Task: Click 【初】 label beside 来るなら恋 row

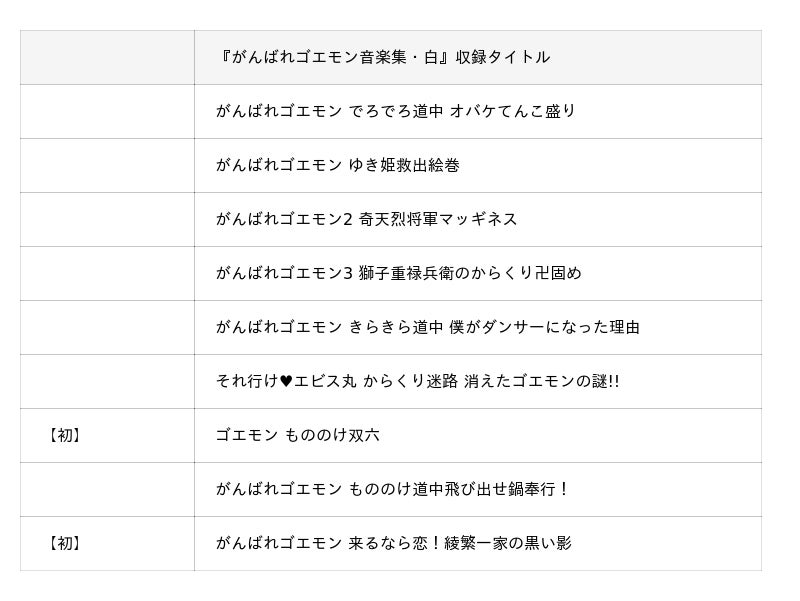Action: [x=65, y=544]
